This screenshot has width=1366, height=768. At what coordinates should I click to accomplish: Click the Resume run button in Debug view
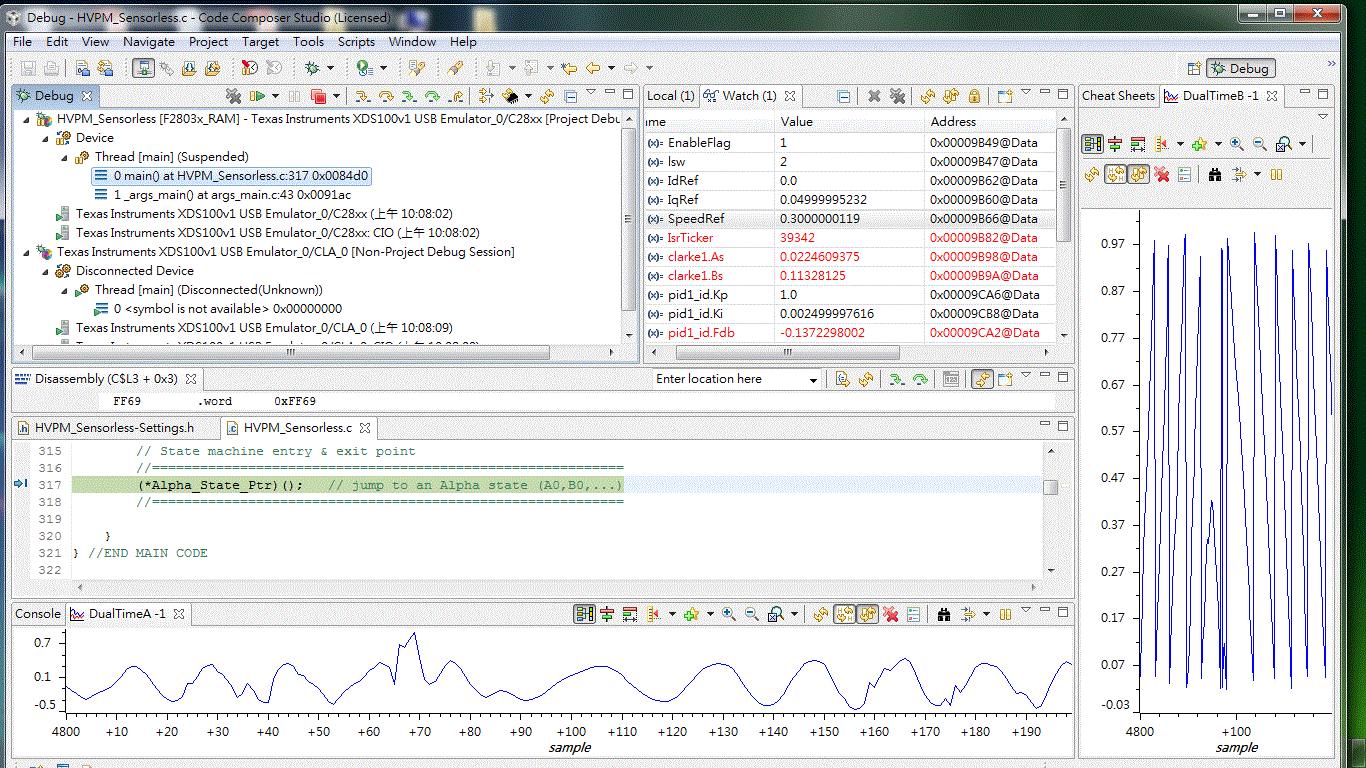(x=257, y=96)
